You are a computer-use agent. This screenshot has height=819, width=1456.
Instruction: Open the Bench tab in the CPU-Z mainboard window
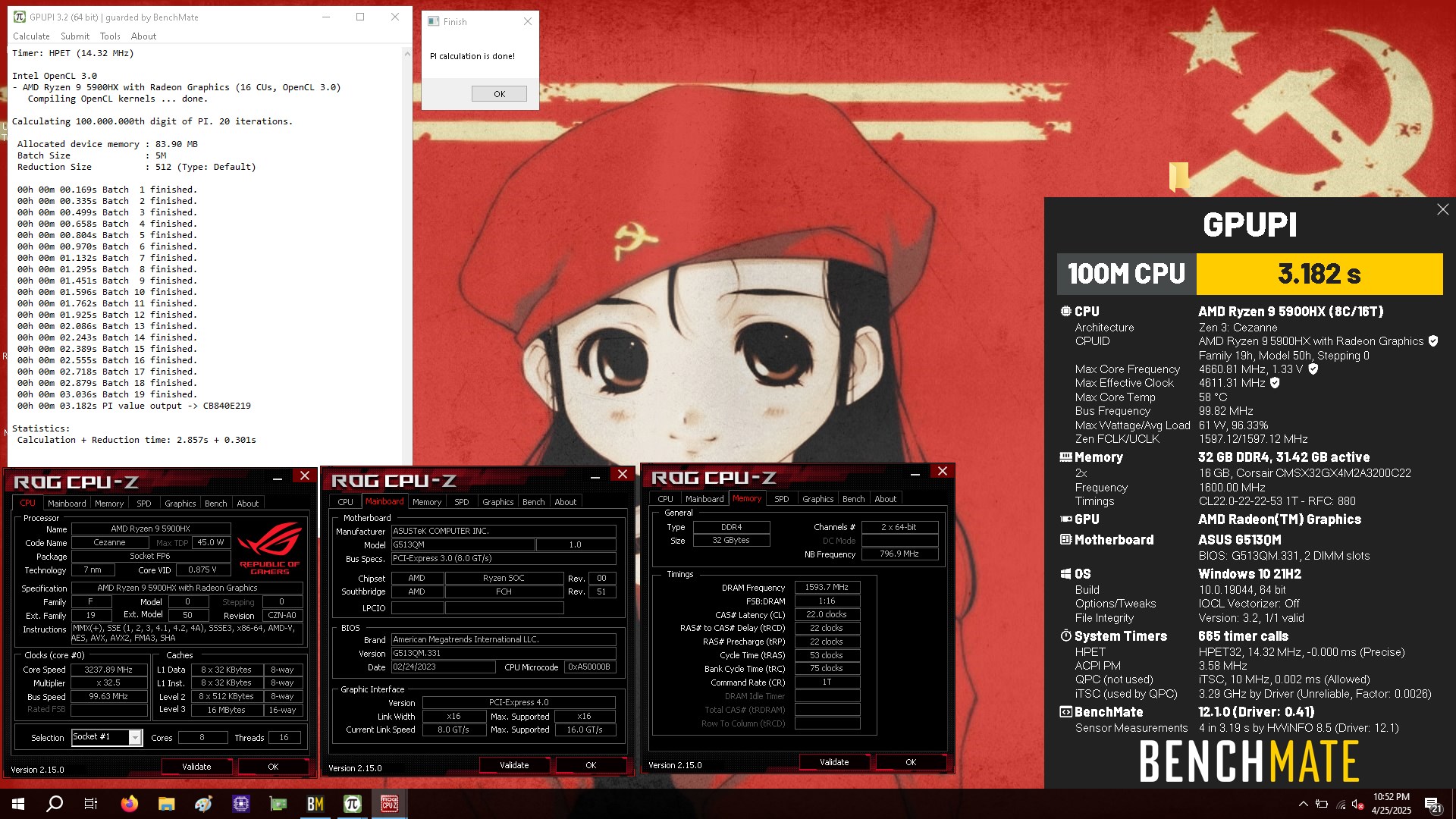(x=534, y=502)
